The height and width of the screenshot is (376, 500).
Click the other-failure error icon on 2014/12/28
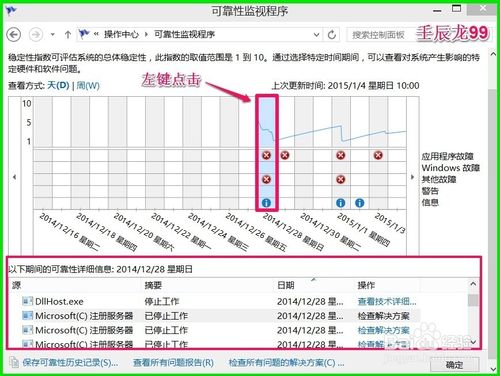pos(266,179)
